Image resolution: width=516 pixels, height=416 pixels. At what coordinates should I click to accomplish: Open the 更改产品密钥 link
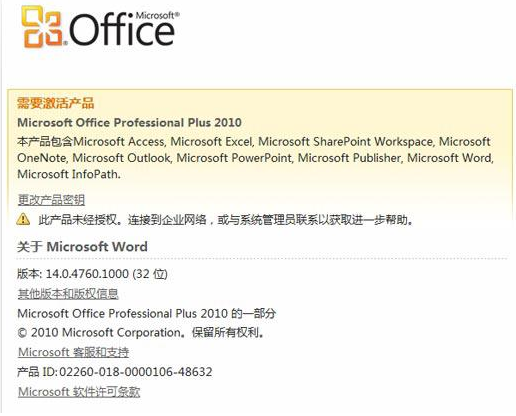click(x=51, y=200)
